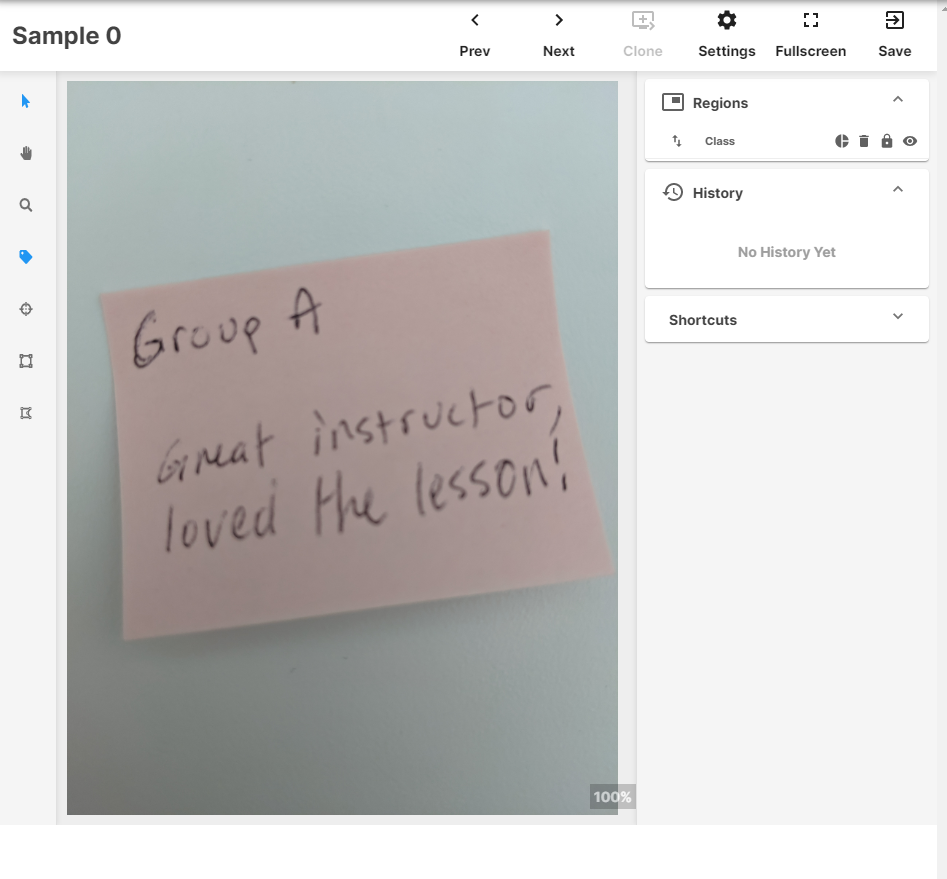Go to the Next sample
The image size is (947, 879).
click(558, 30)
